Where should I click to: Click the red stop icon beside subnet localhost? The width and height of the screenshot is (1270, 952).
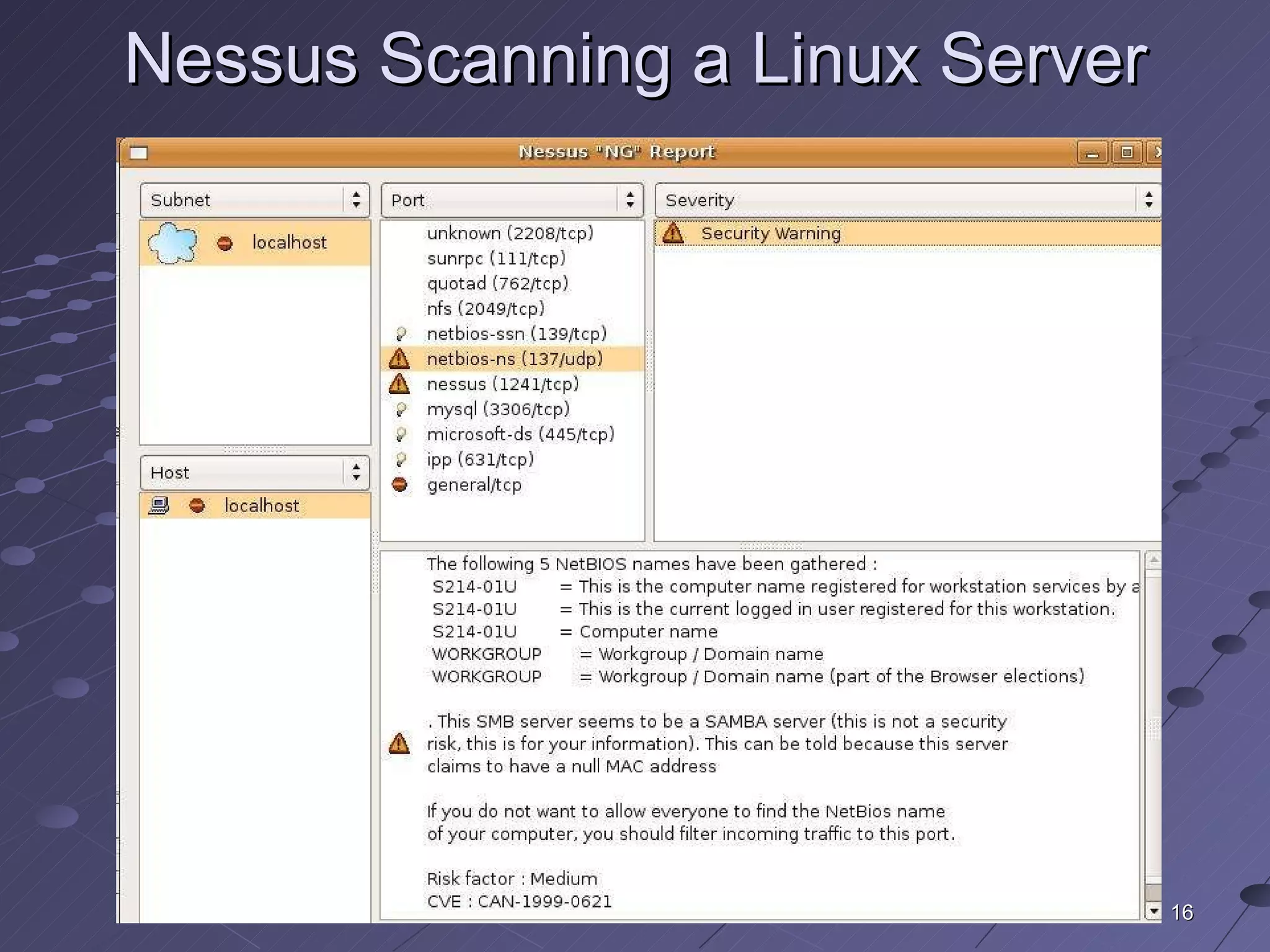coord(225,243)
